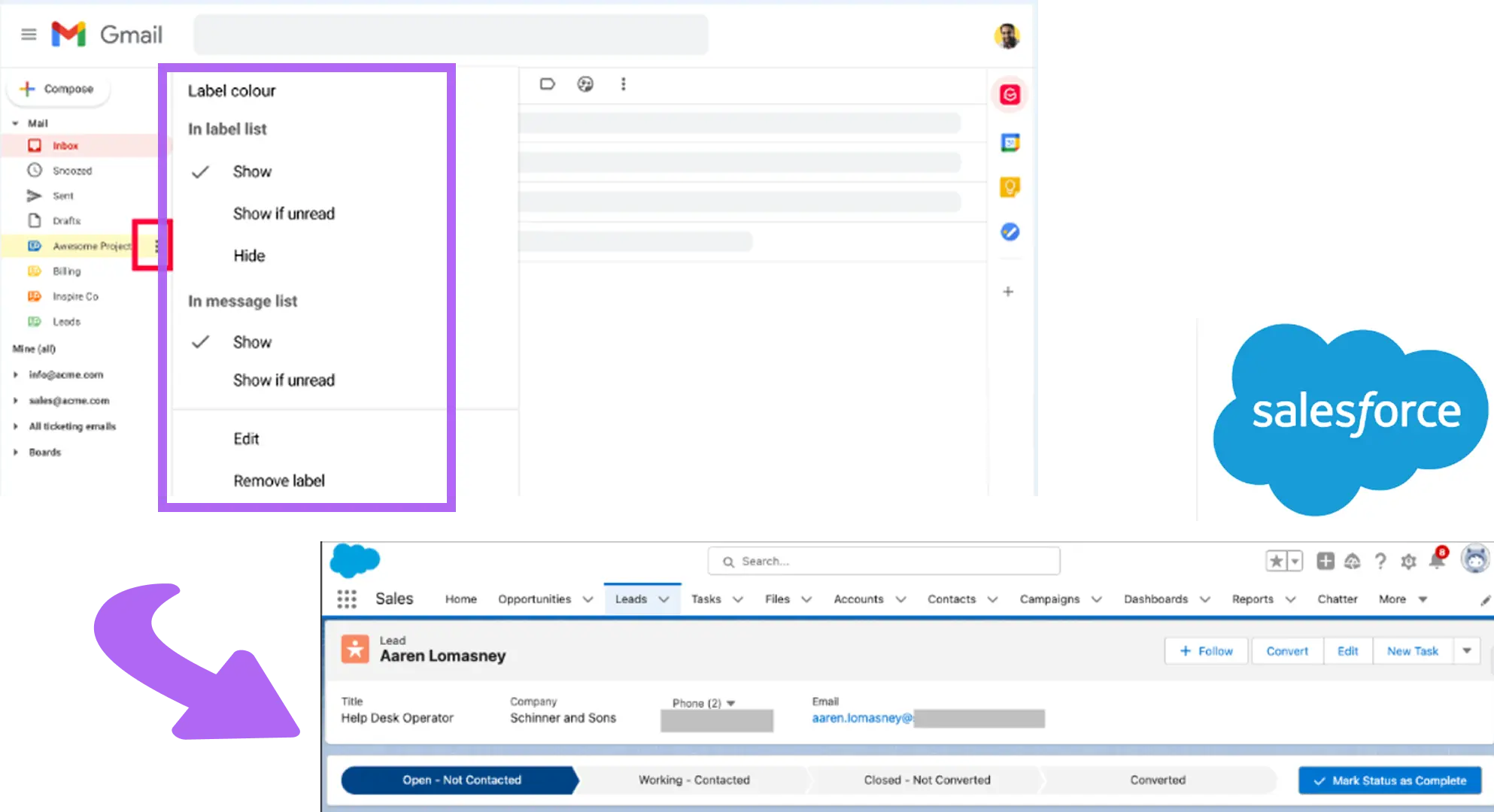Collapse the Mail section arrow
The width and height of the screenshot is (1494, 812).
click(15, 123)
